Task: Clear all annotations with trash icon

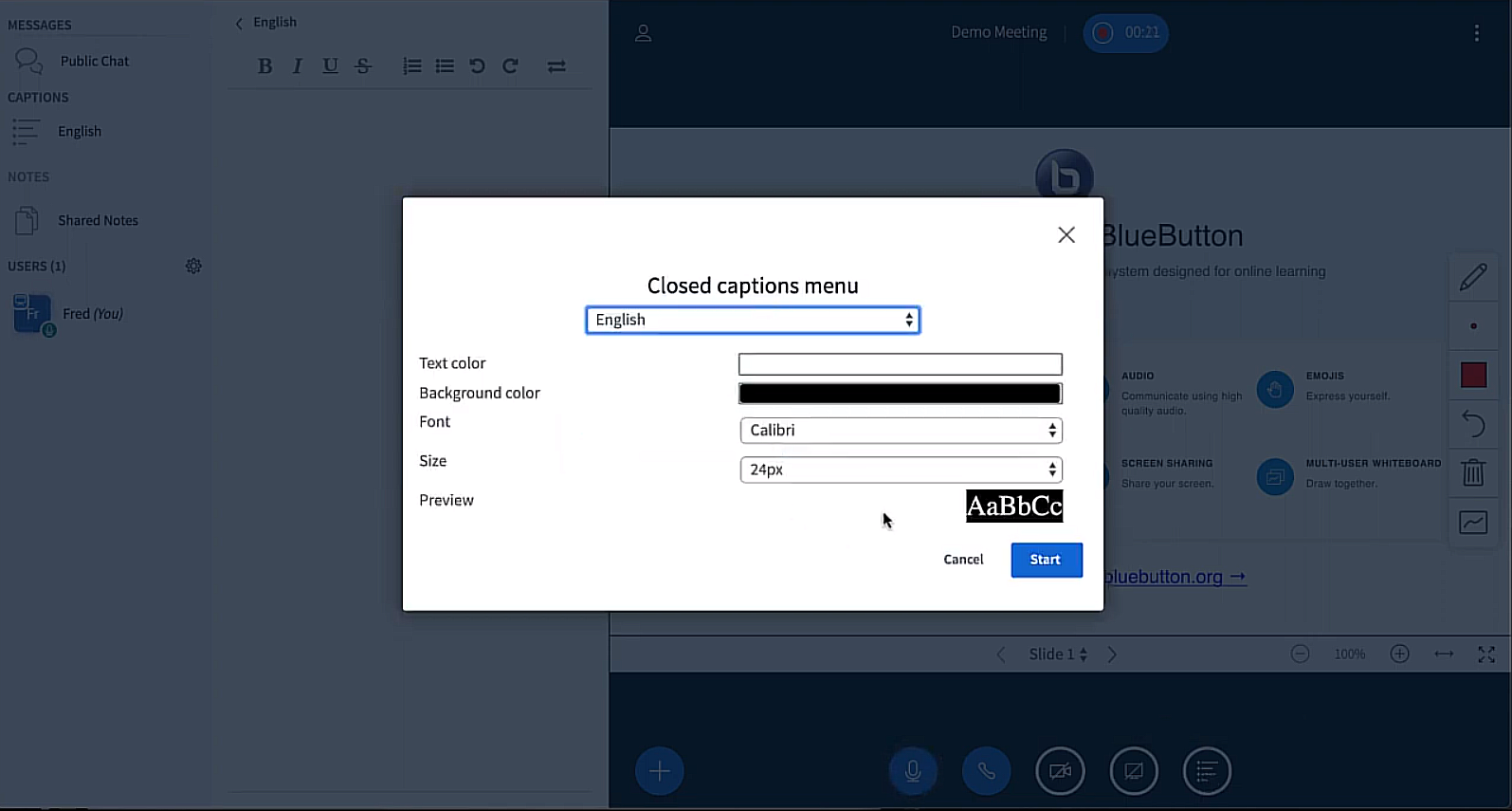Action: [x=1473, y=472]
